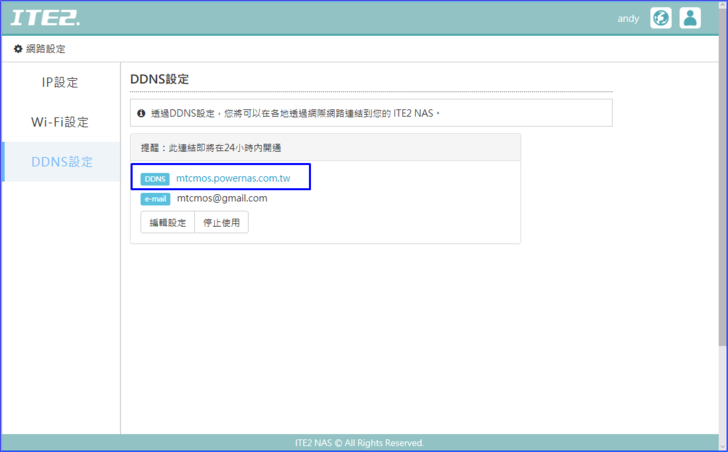The width and height of the screenshot is (728, 452).
Task: Open mtcmos.powernas.com.tw link
Action: 233,178
